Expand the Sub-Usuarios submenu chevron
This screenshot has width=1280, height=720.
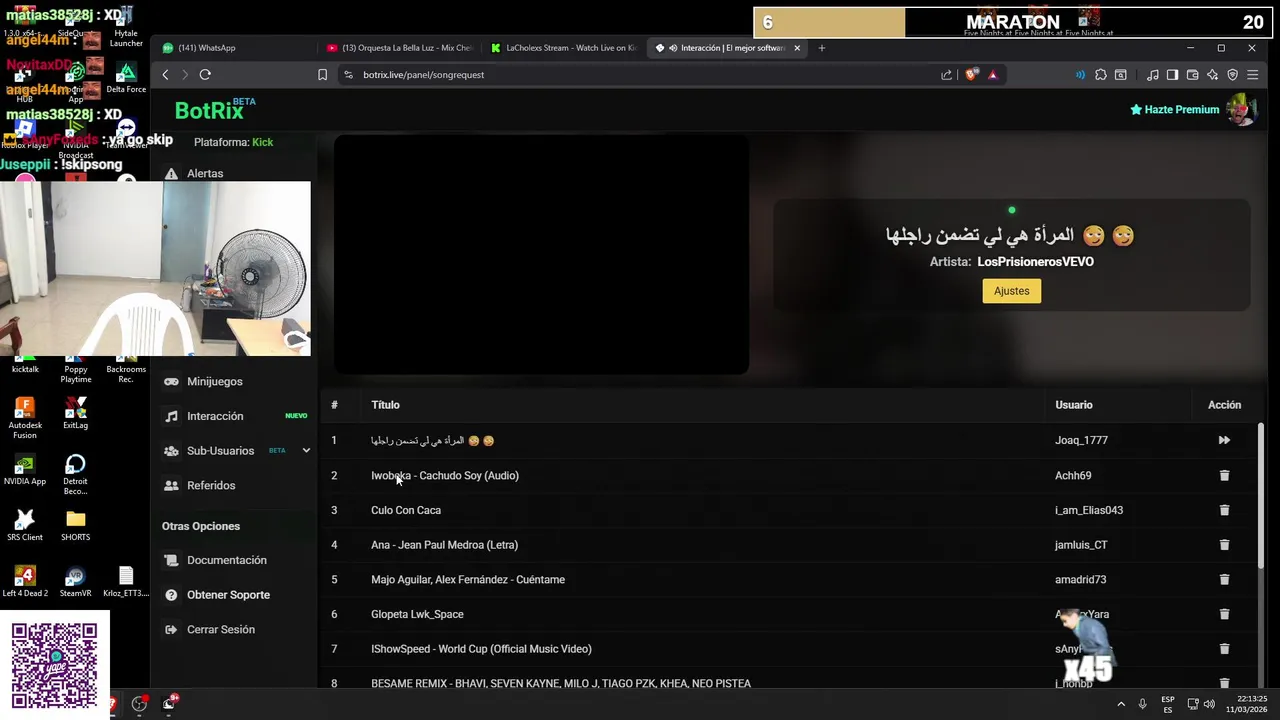tap(306, 451)
